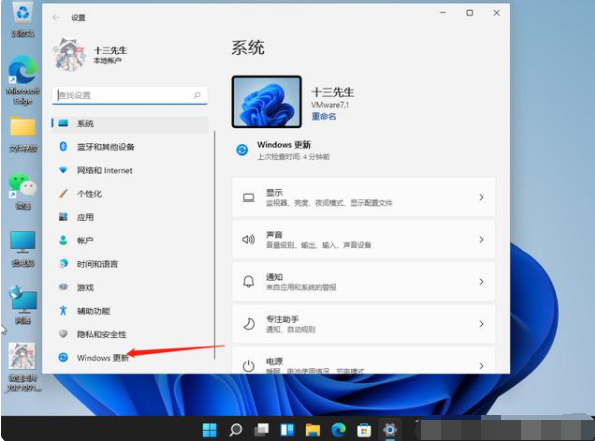Expand the focus assist (专注助手) chevron
Image resolution: width=595 pixels, height=441 pixels.
click(481, 324)
